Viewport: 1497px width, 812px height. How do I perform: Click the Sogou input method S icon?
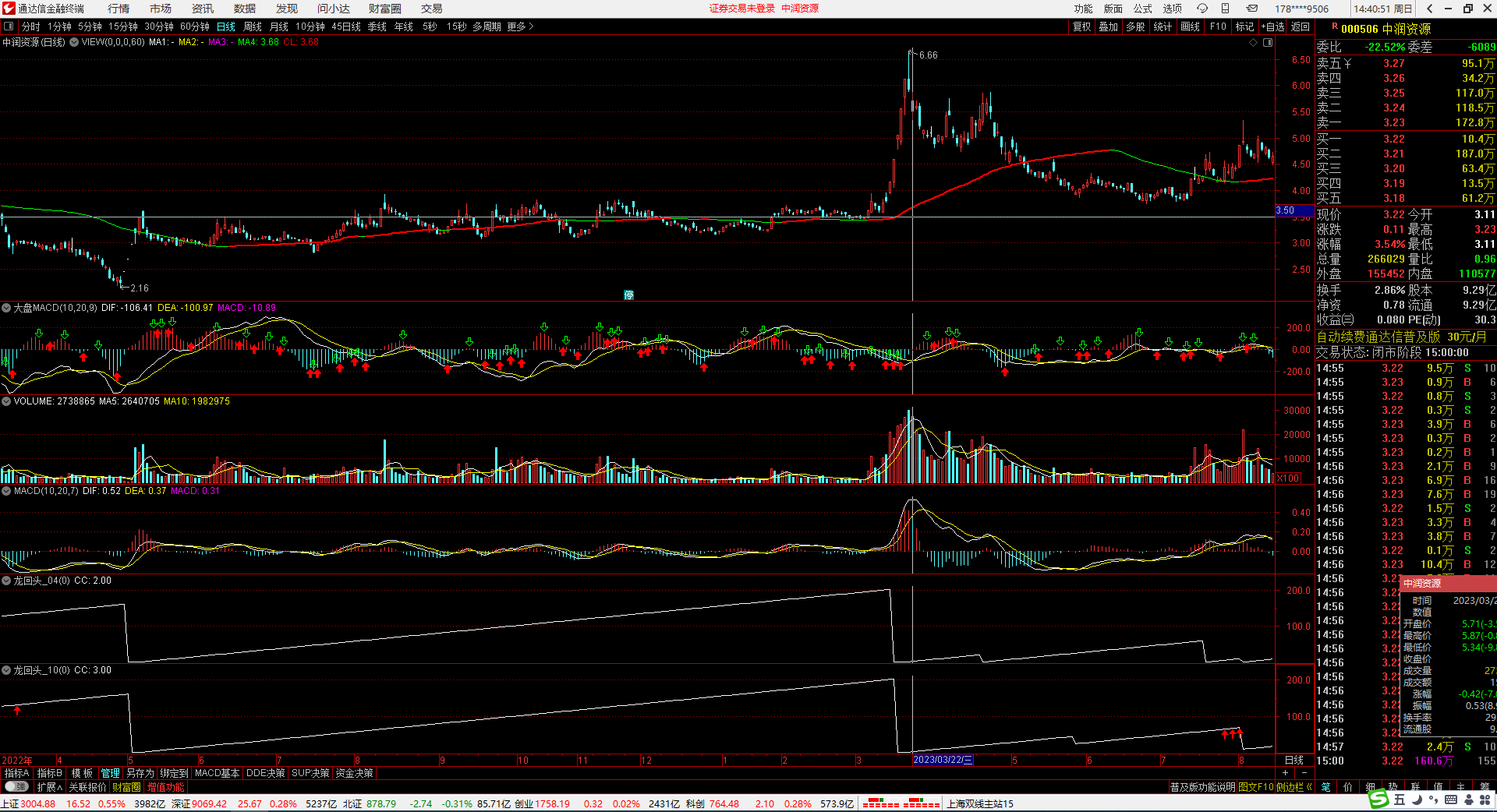pyautogui.click(x=1379, y=800)
